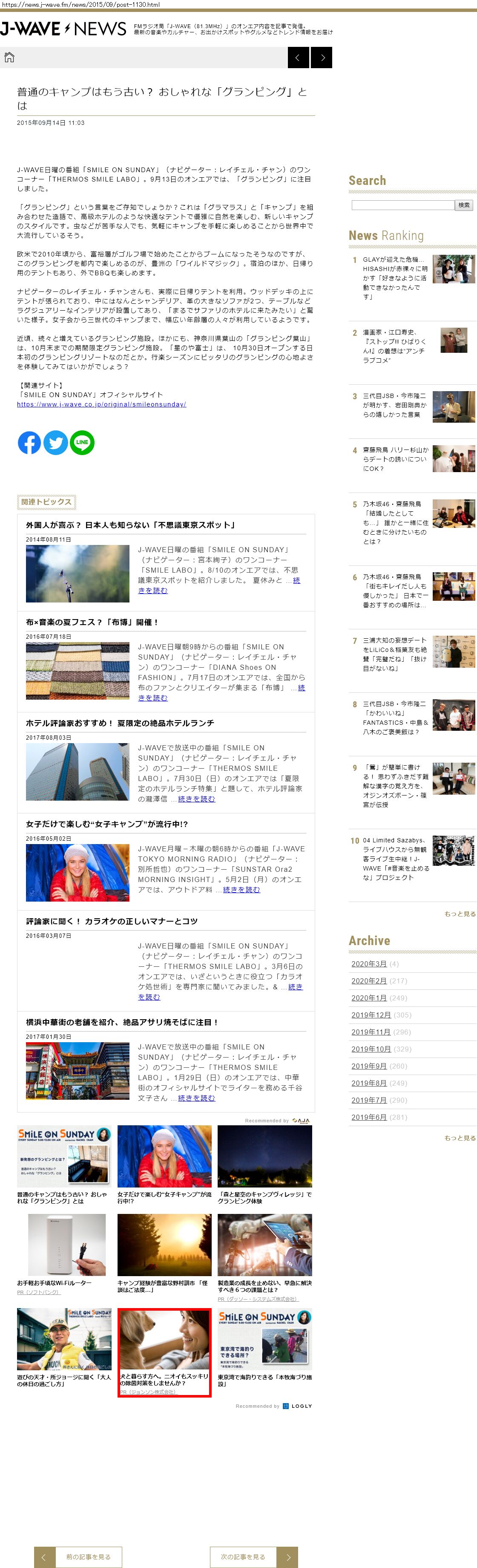Click the home icon in navigation bar

tap(9, 58)
